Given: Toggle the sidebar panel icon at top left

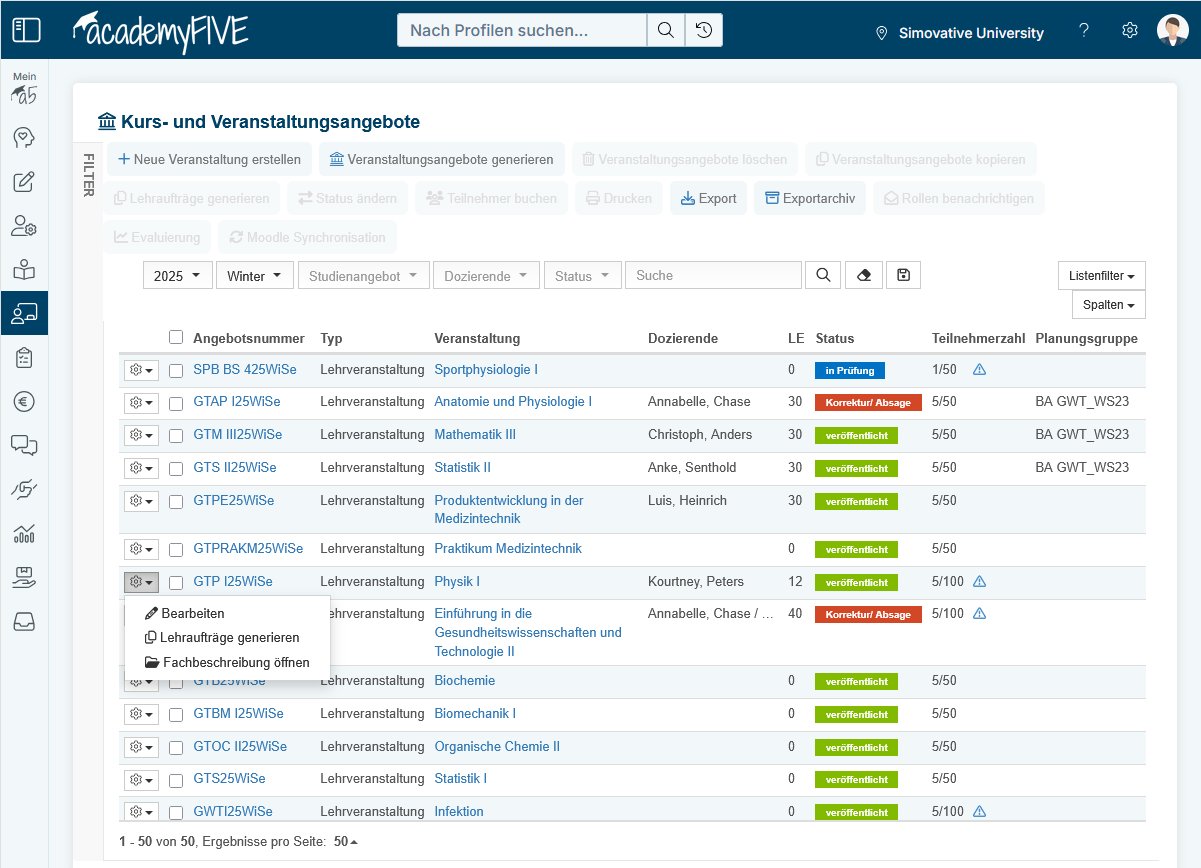Looking at the screenshot, I should [x=26, y=30].
